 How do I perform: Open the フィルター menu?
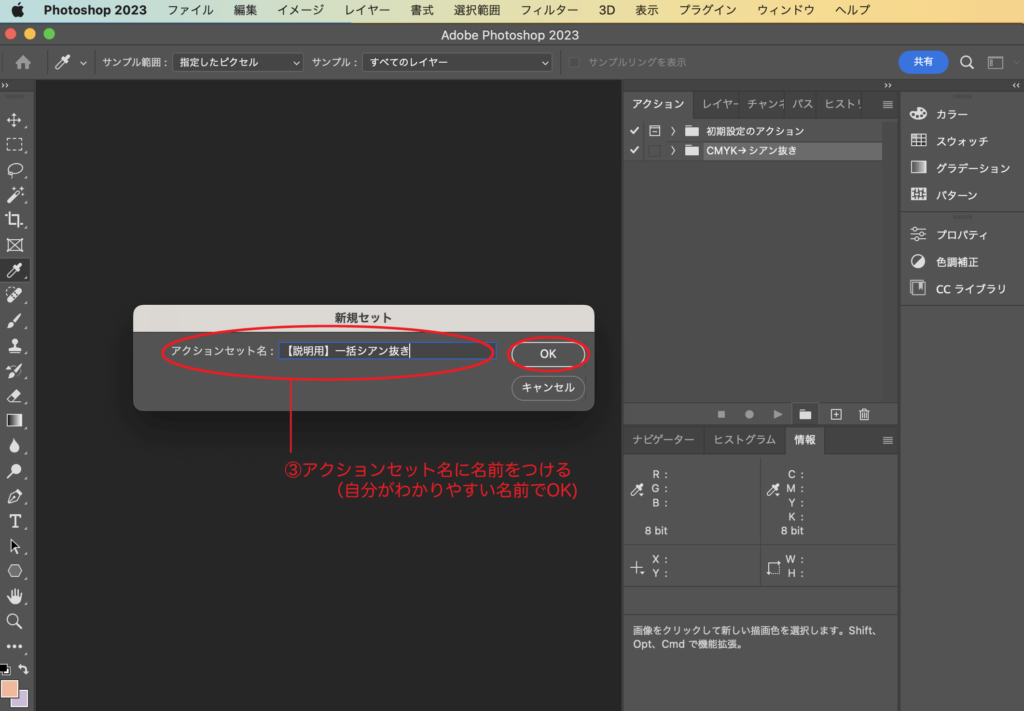coord(549,10)
